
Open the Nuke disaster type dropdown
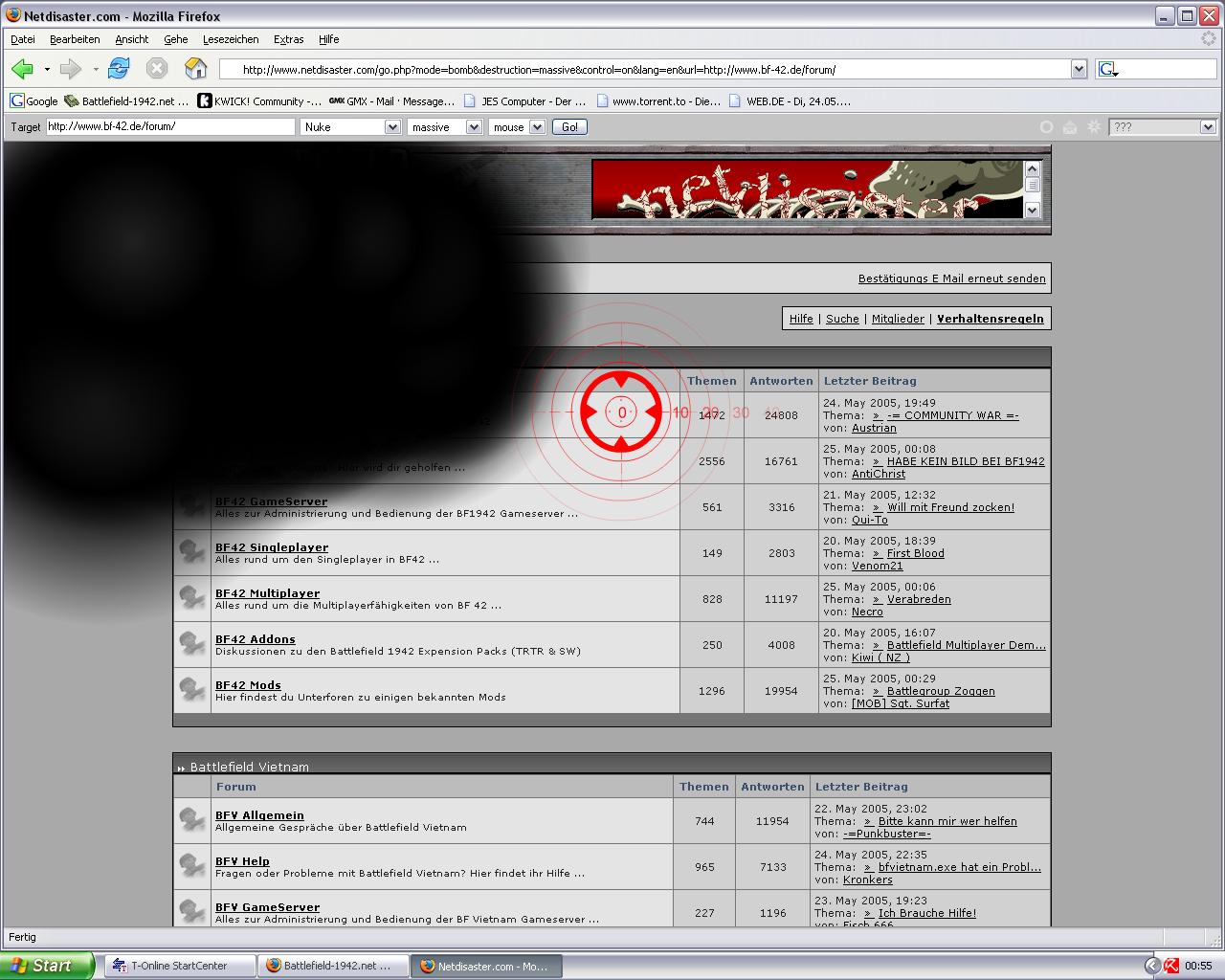pos(350,126)
